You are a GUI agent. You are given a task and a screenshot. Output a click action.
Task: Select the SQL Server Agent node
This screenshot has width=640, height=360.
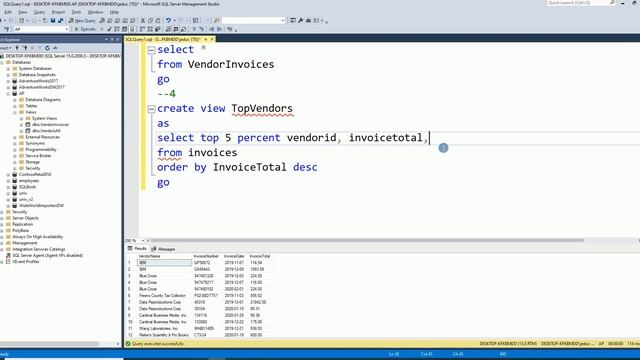(x=47, y=256)
